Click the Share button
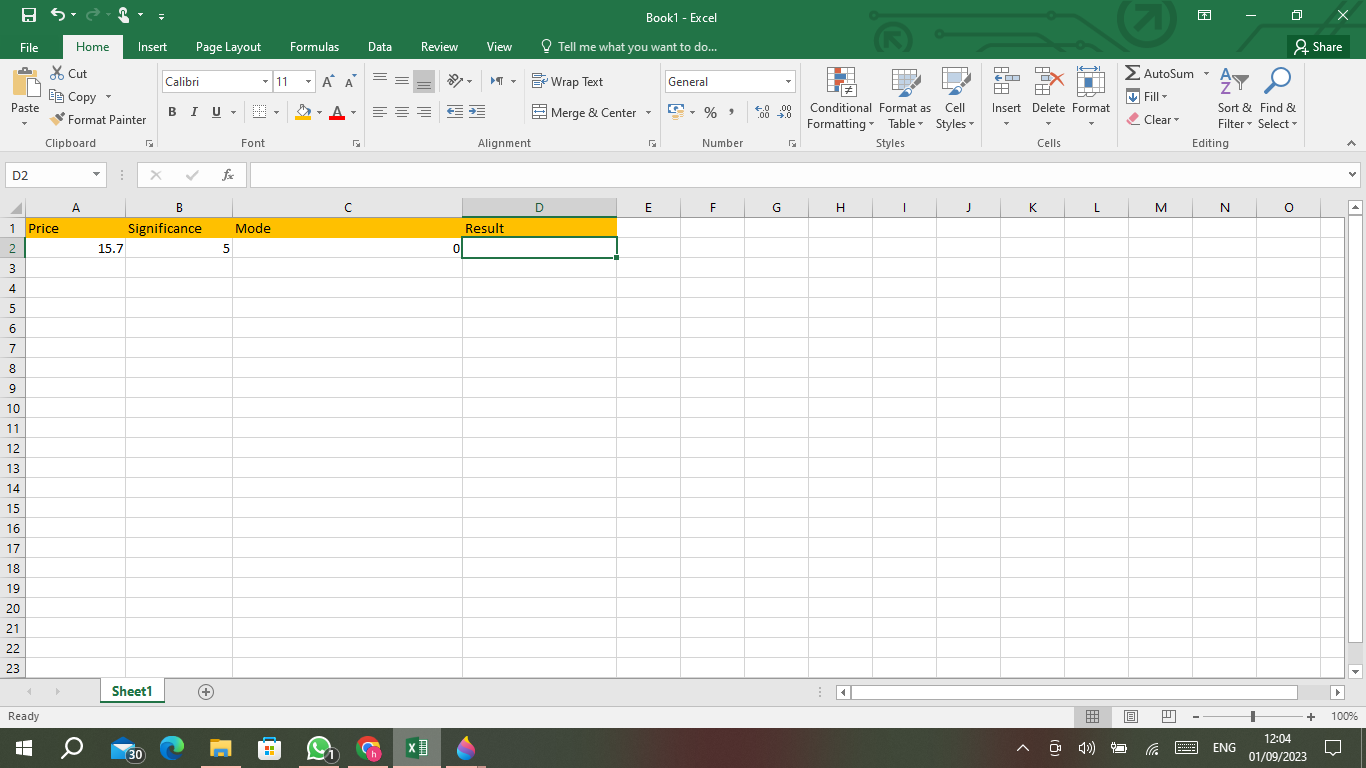The width and height of the screenshot is (1366, 768). coord(1318,46)
